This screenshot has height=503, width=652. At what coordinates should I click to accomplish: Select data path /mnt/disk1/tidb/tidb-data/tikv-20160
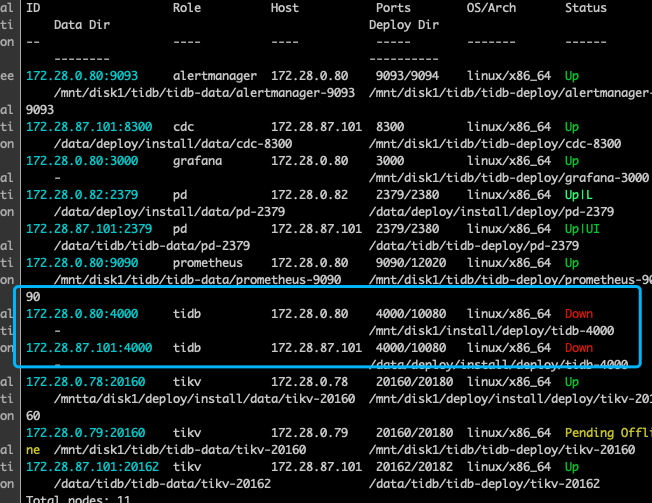pos(180,450)
